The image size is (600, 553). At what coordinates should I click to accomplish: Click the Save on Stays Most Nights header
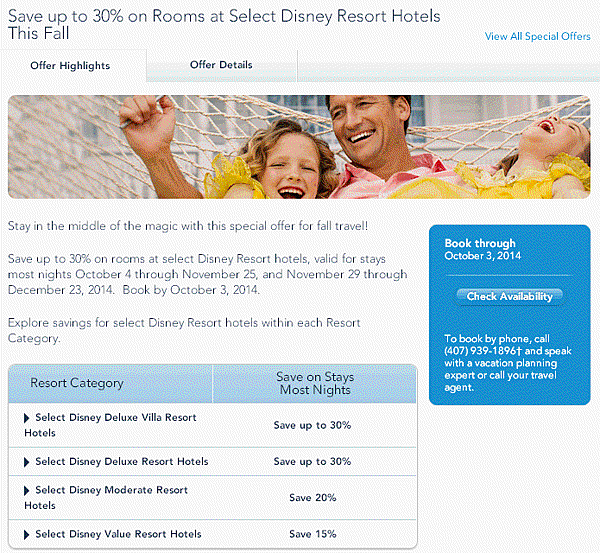314,384
